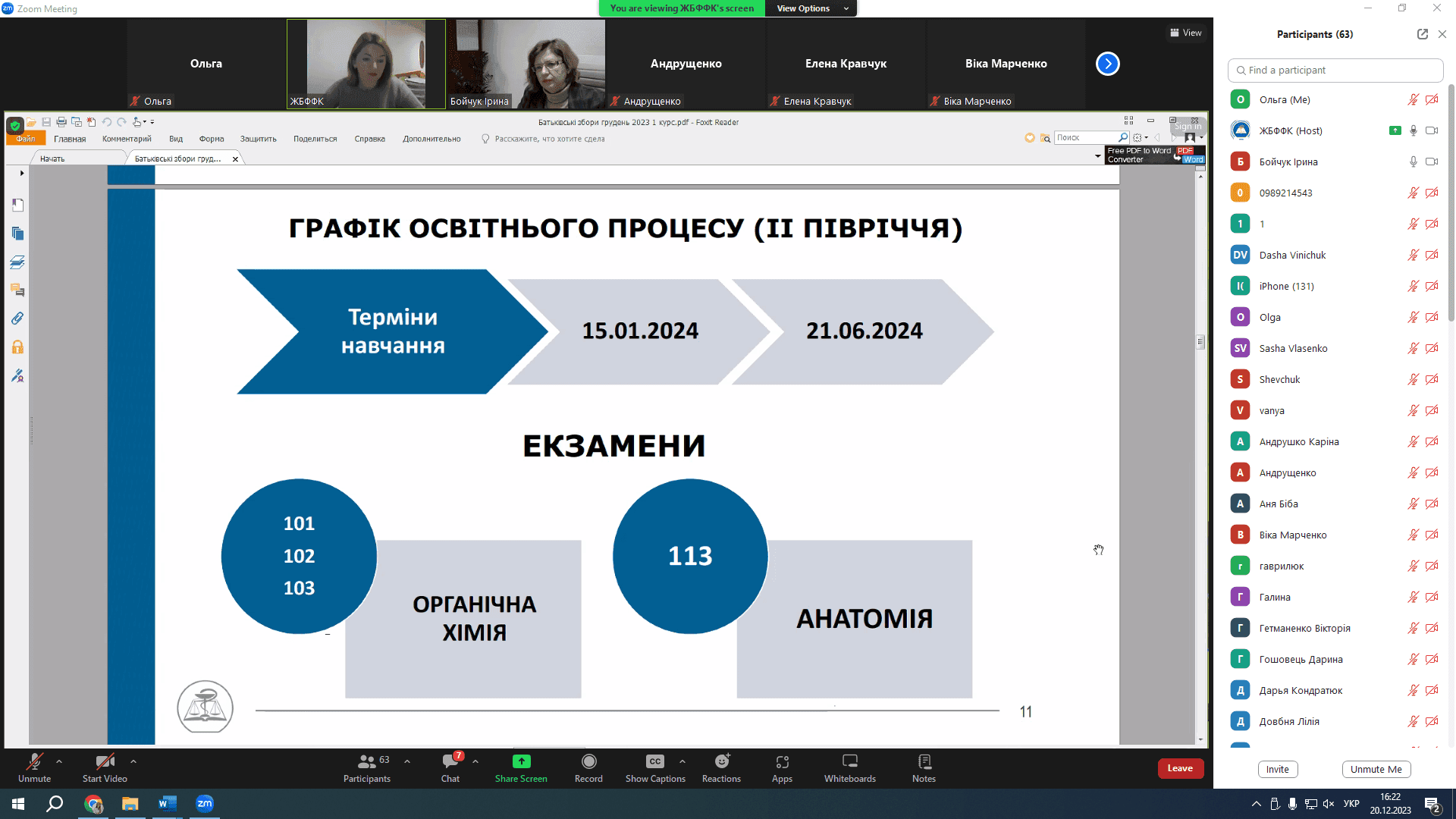
Task: Open the Защитить ribbon tab
Action: click(258, 139)
